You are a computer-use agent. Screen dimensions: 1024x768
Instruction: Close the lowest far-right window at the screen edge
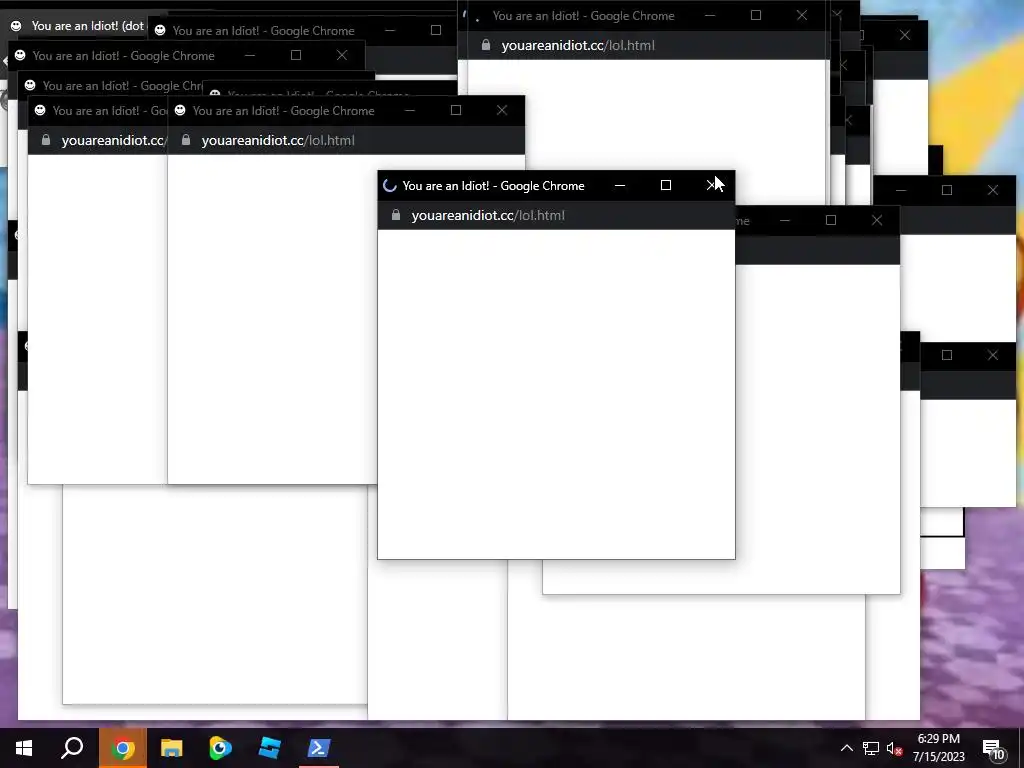(993, 355)
